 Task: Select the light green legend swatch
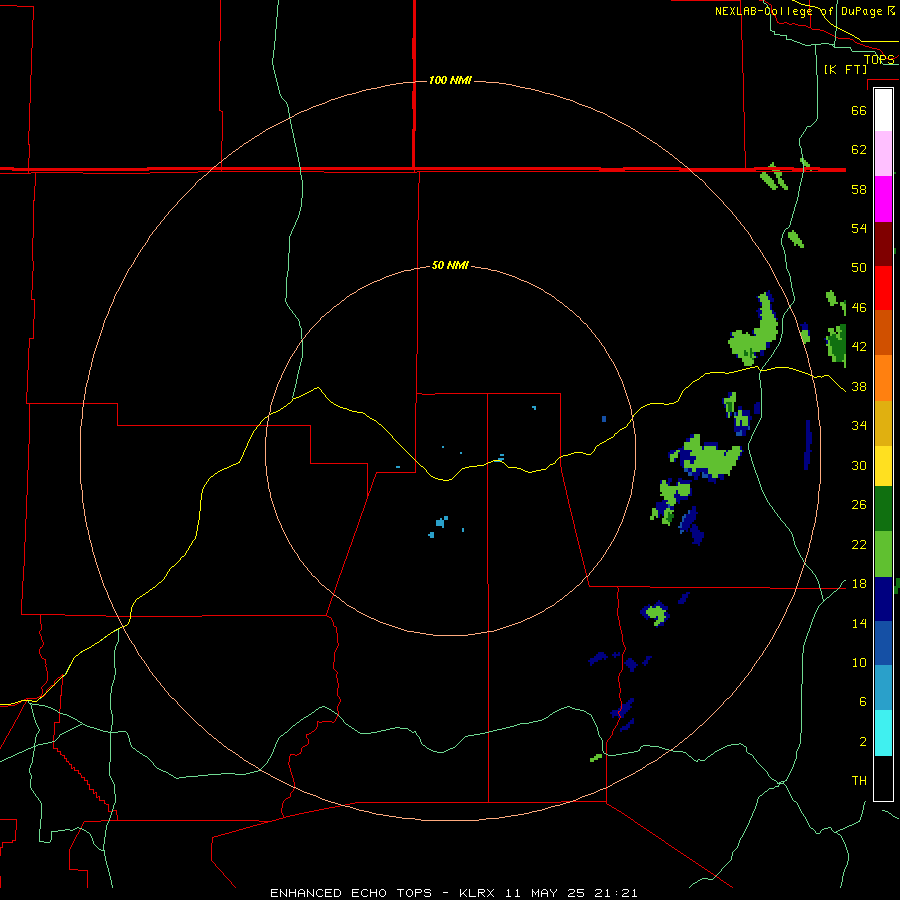[x=883, y=554]
